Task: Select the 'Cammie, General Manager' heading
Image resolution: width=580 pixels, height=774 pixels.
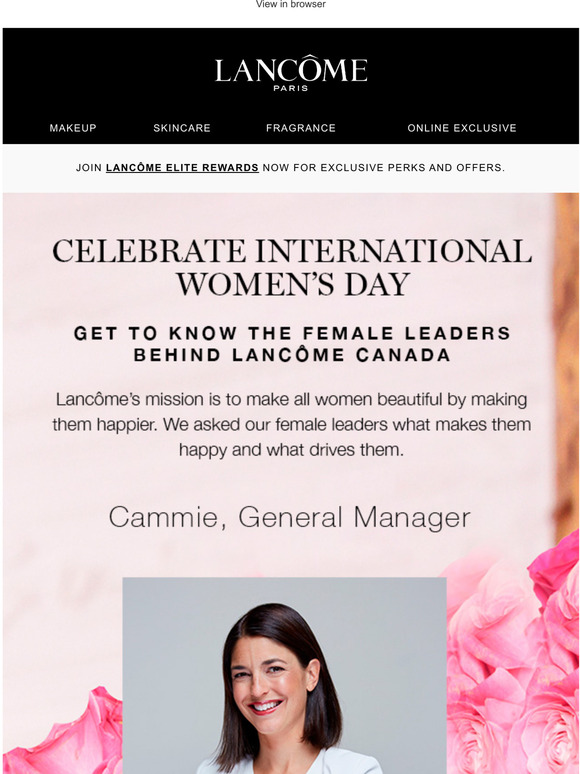Action: tap(289, 517)
